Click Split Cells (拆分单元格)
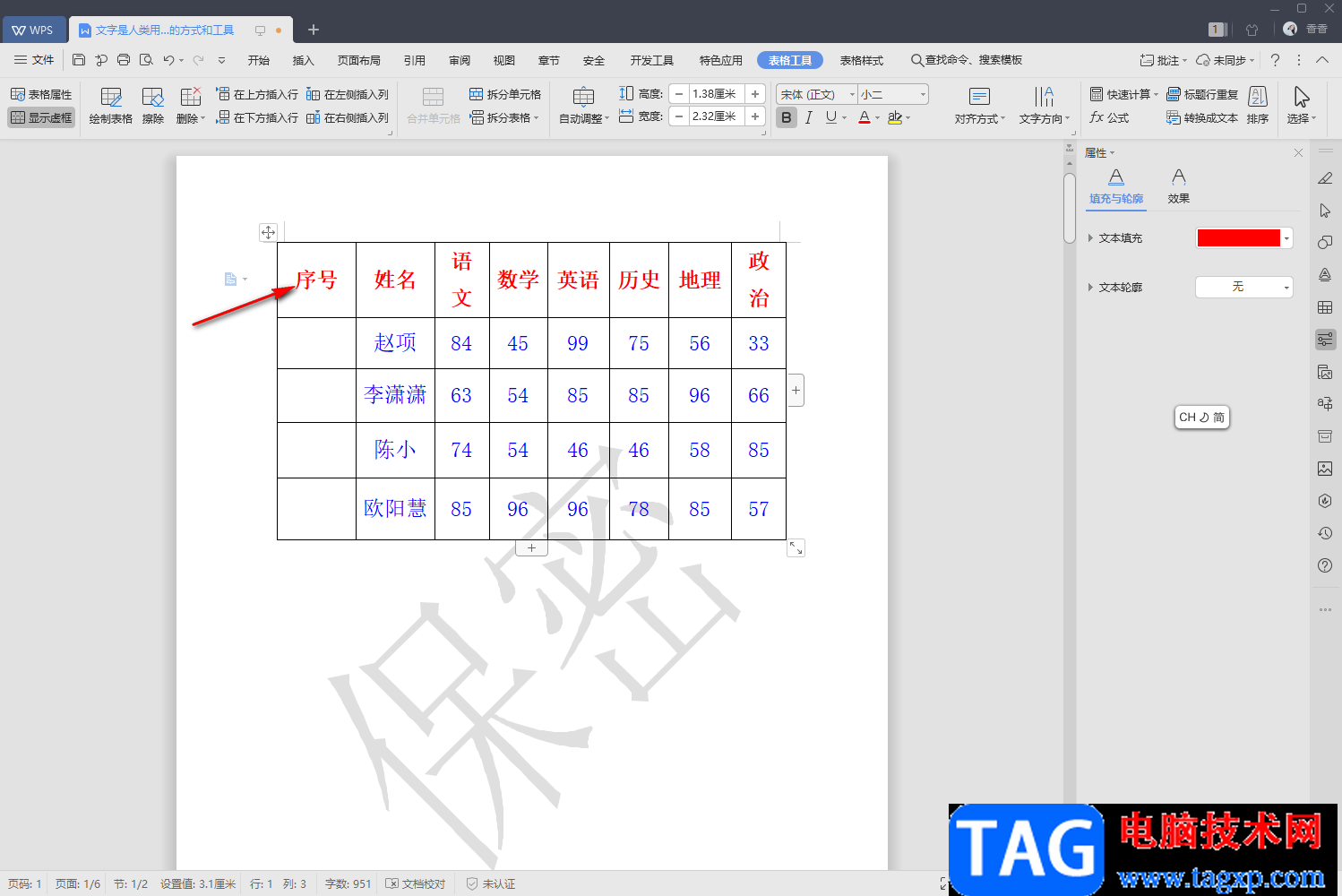Image resolution: width=1342 pixels, height=896 pixels. coord(505,94)
